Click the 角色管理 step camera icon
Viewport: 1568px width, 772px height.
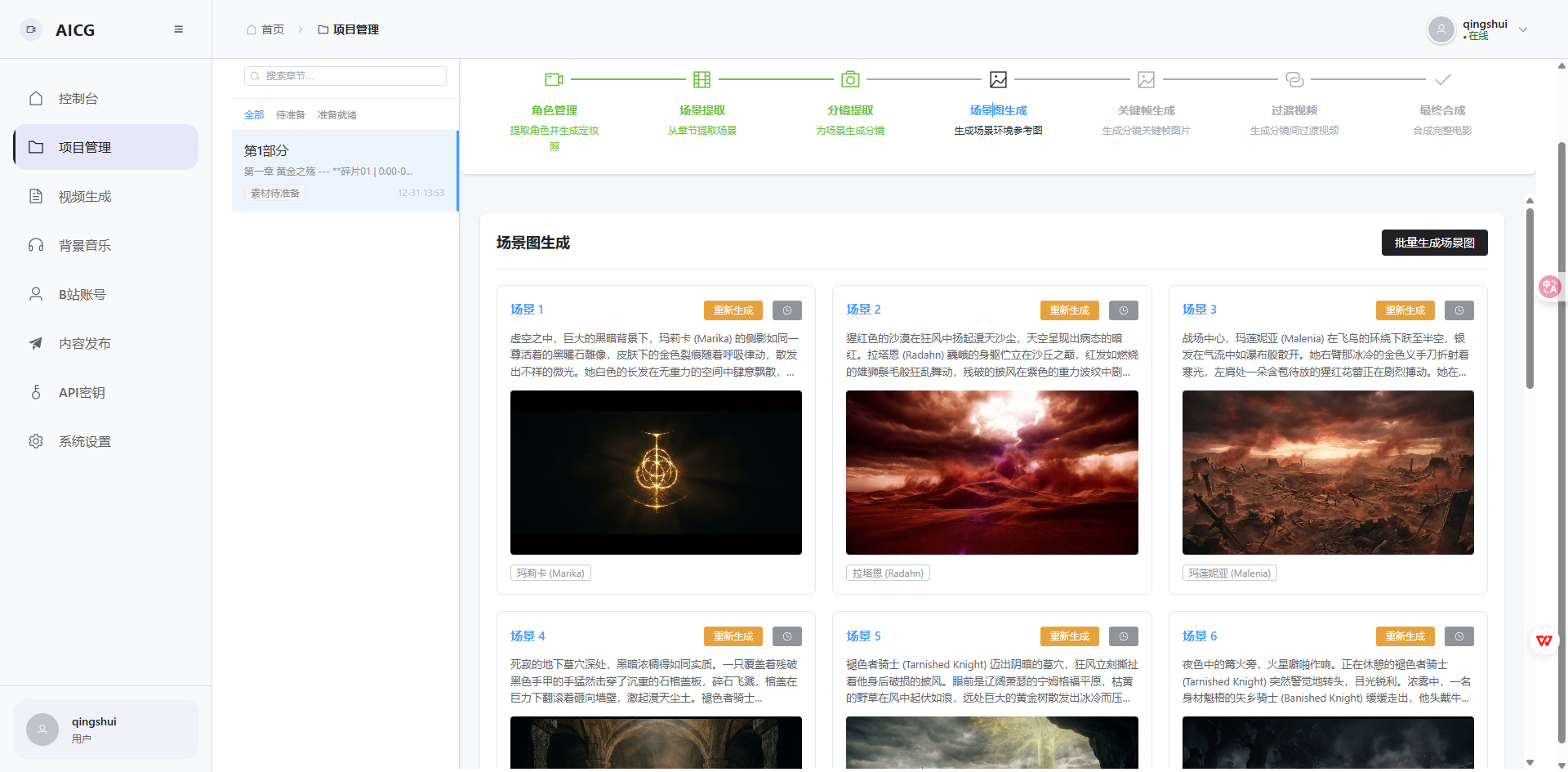[x=555, y=79]
